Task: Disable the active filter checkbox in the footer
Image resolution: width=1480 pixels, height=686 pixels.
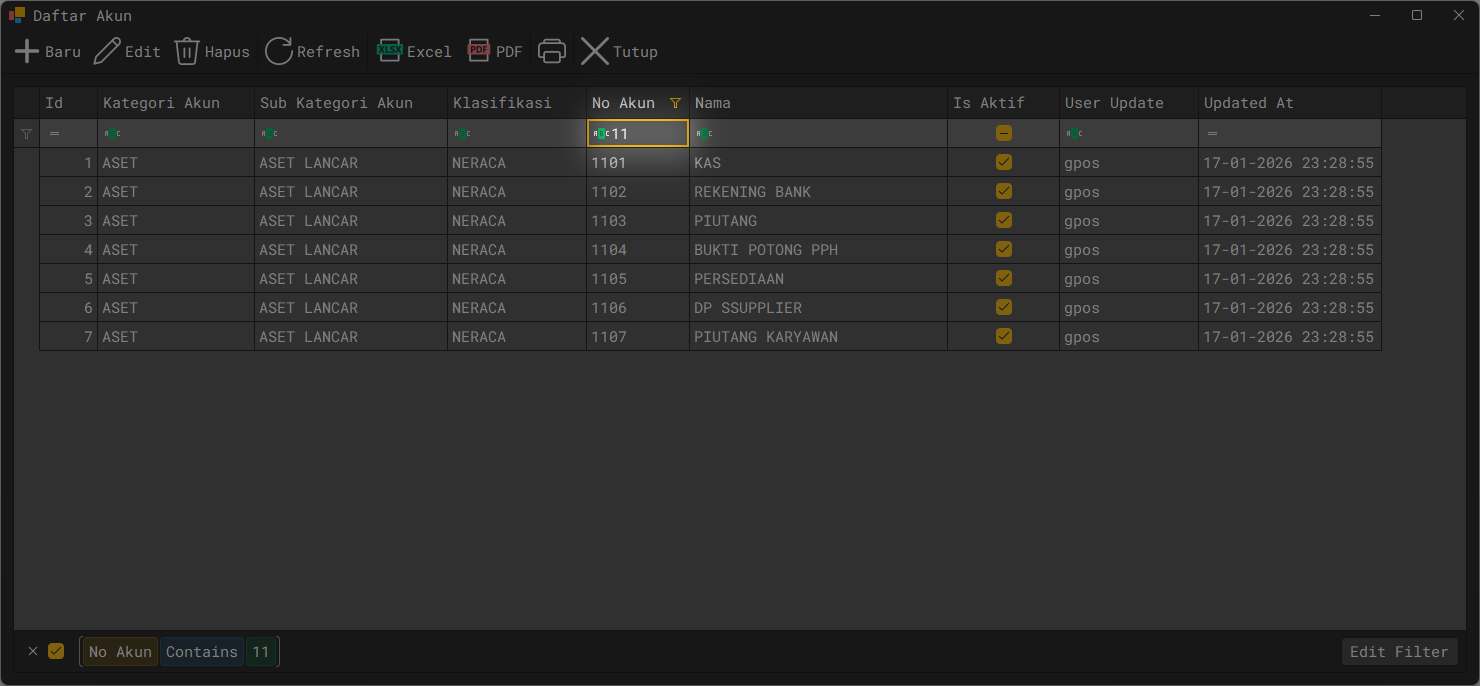Action: coord(56,651)
